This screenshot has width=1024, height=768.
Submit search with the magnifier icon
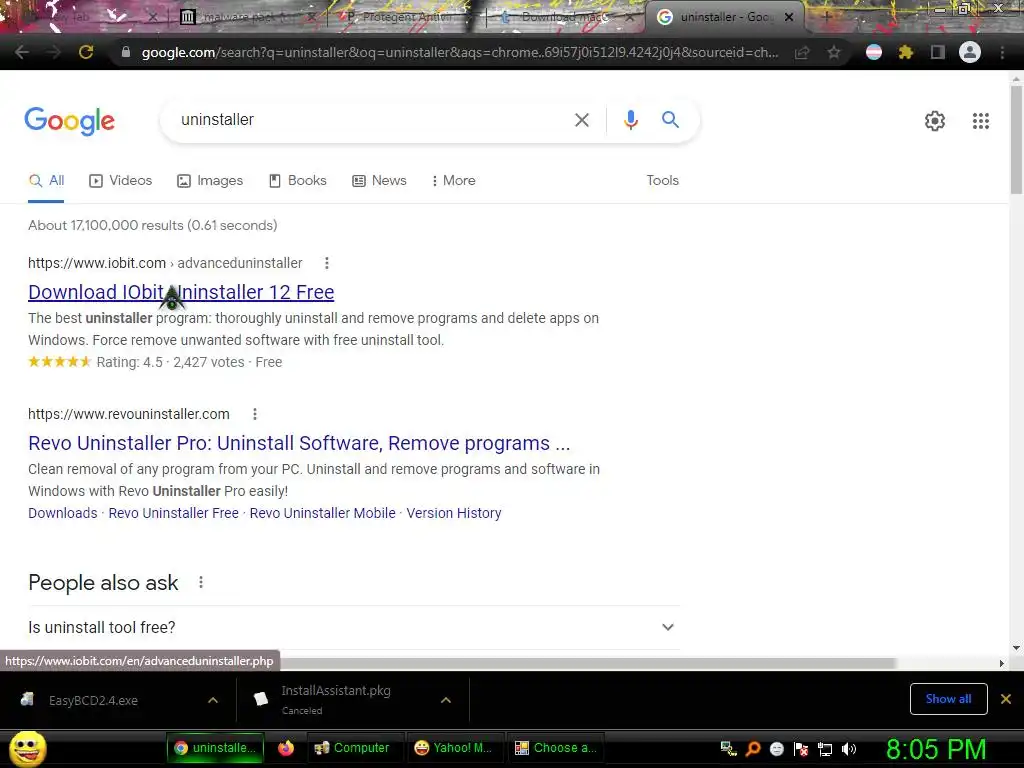670,120
